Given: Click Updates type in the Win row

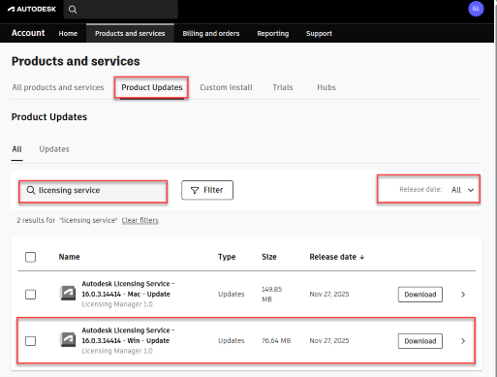Looking at the screenshot, I should pos(231,341).
